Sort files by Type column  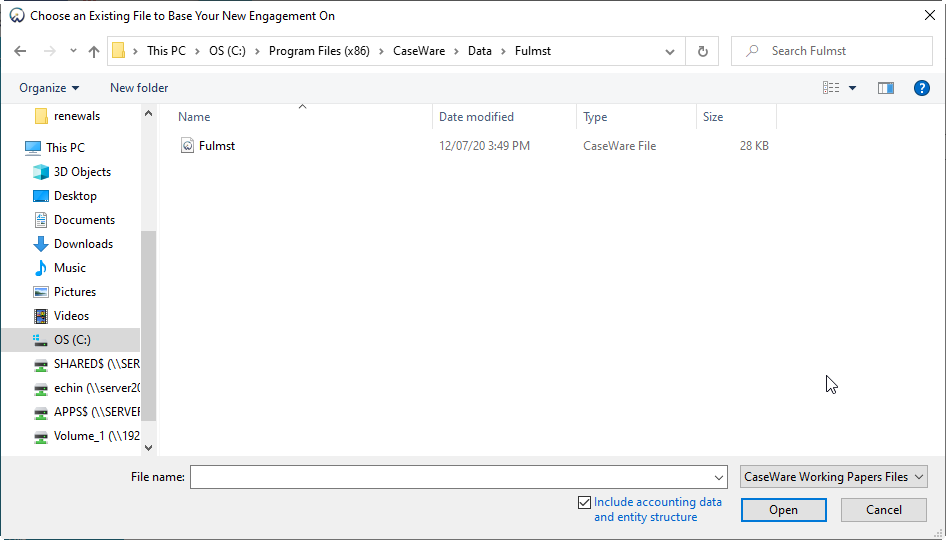pyautogui.click(x=595, y=117)
